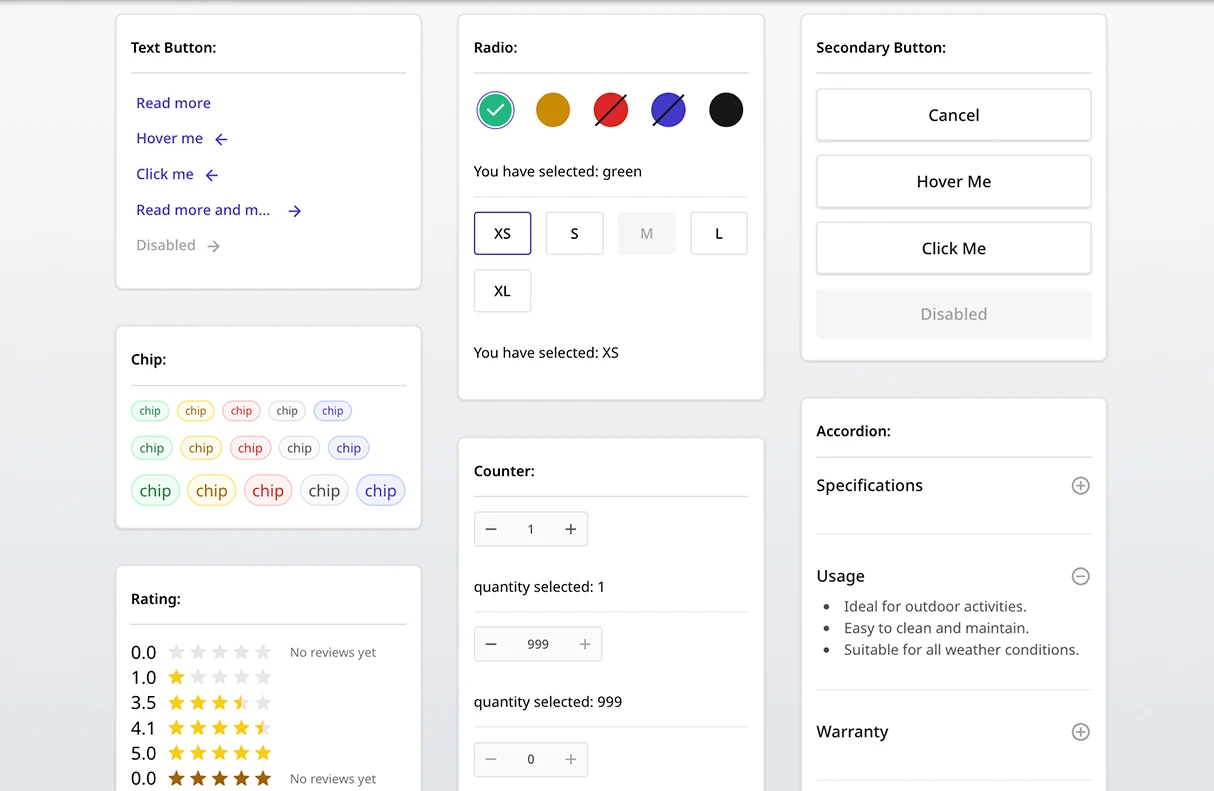This screenshot has width=1214, height=791.
Task: Click the right arrow beside Read more and m...
Action: click(x=294, y=211)
